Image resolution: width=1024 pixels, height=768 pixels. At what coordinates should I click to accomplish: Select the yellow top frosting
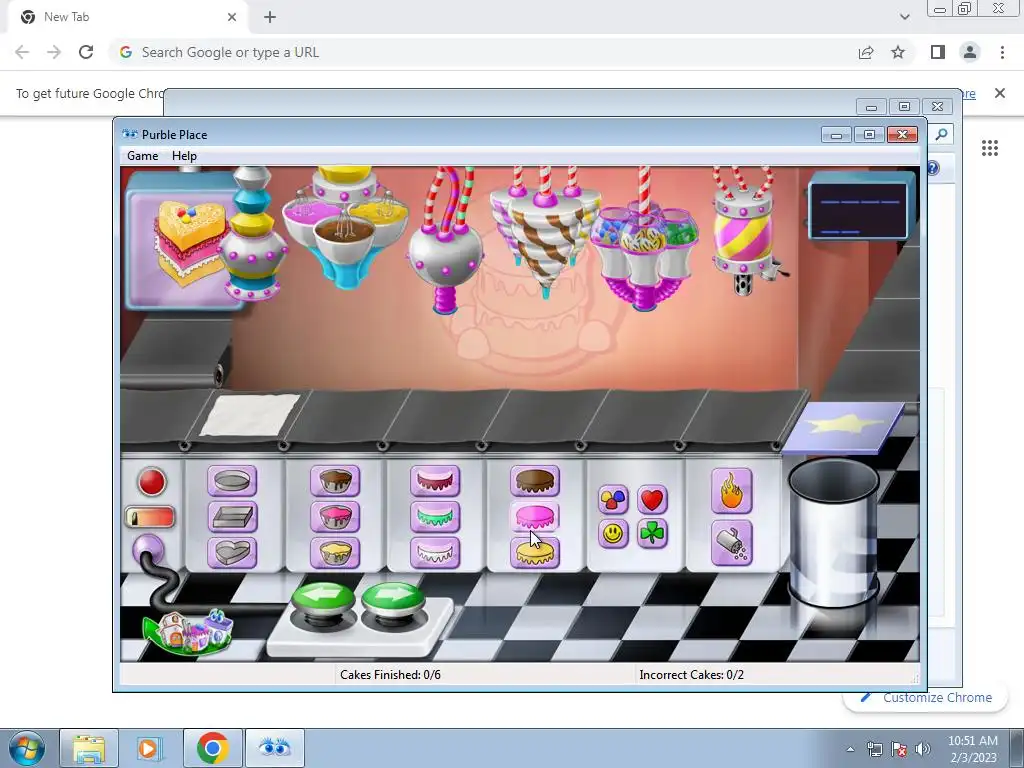[535, 552]
